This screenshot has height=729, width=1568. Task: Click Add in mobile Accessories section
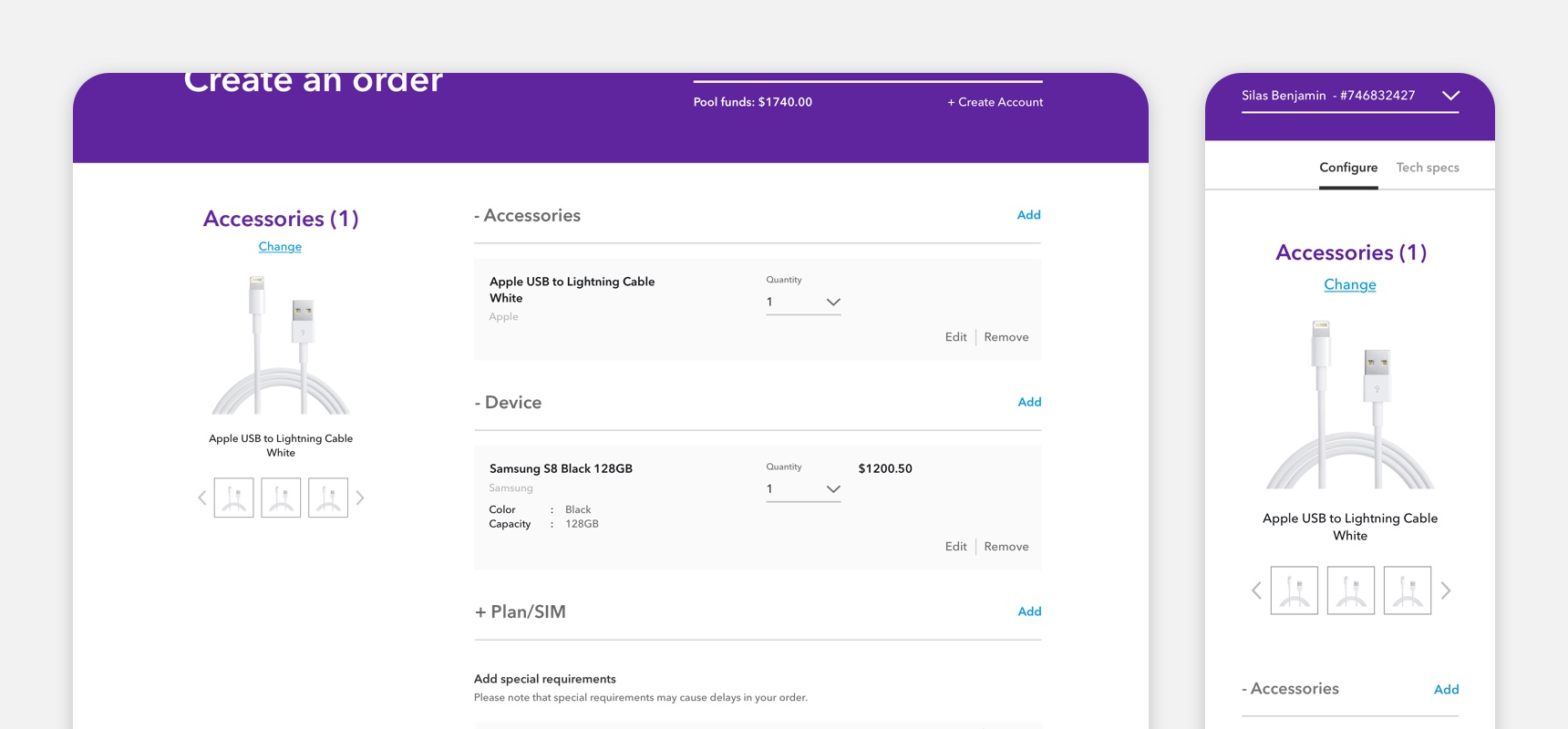click(x=1446, y=690)
